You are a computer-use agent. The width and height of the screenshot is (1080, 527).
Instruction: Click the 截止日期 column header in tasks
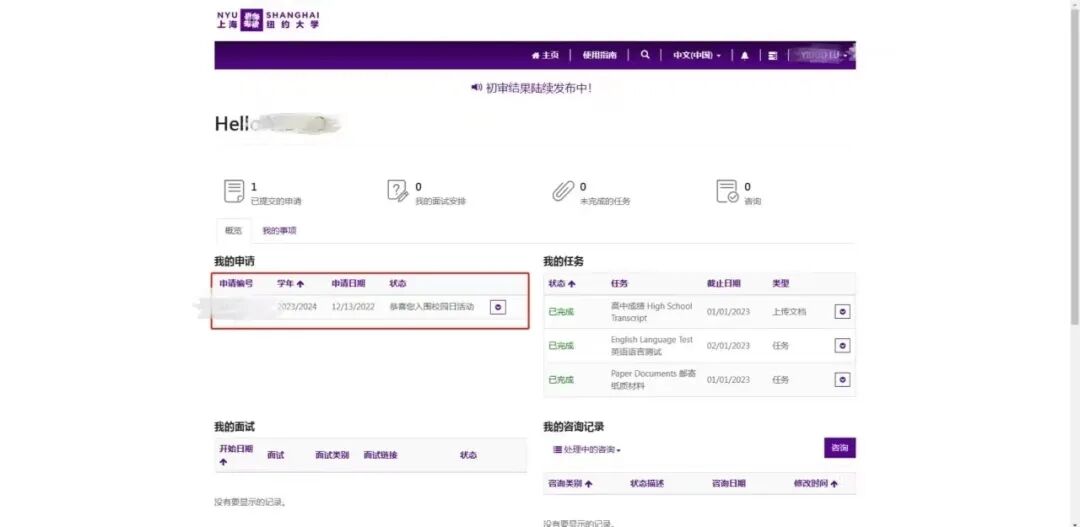(x=723, y=283)
